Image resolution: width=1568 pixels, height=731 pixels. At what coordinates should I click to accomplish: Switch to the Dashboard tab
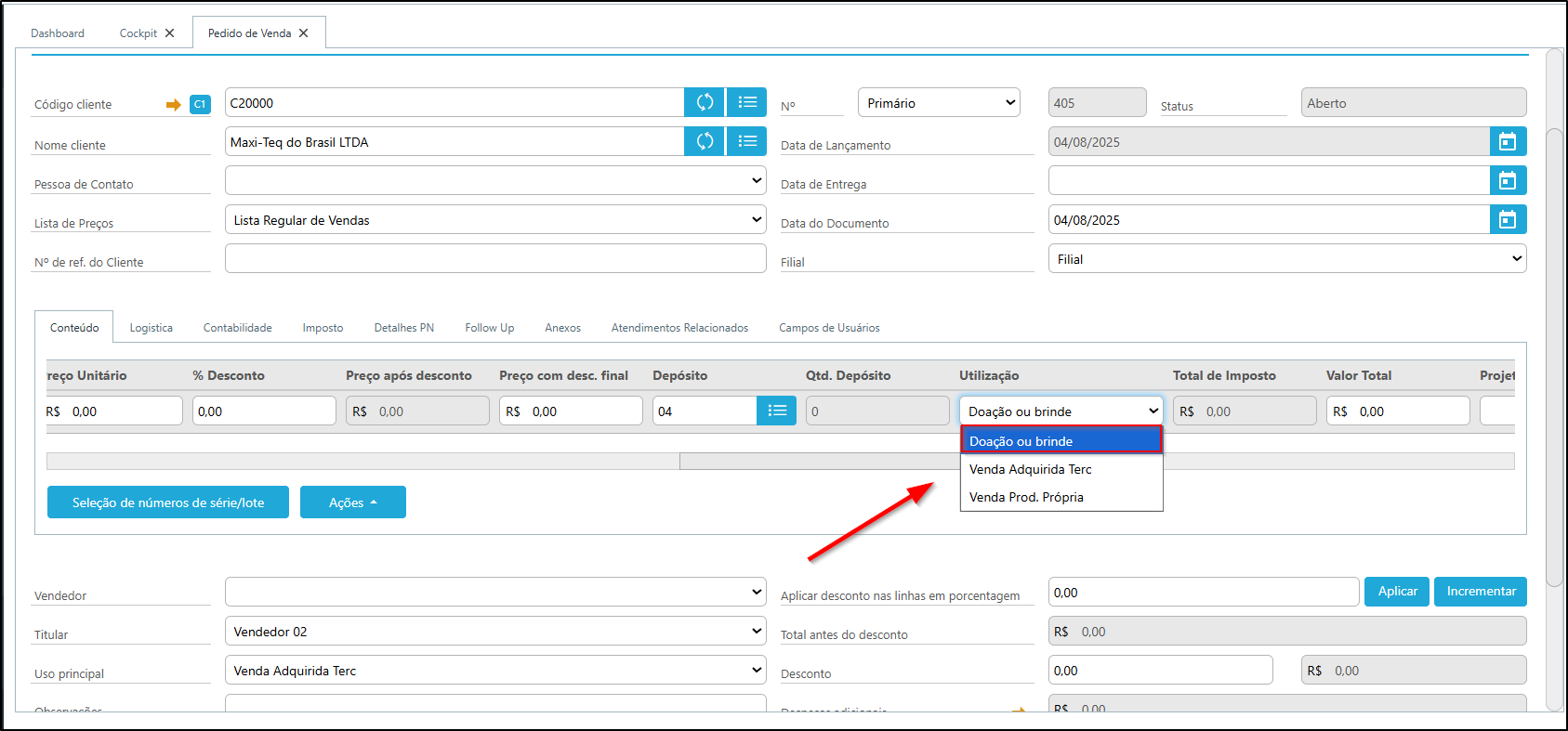58,33
